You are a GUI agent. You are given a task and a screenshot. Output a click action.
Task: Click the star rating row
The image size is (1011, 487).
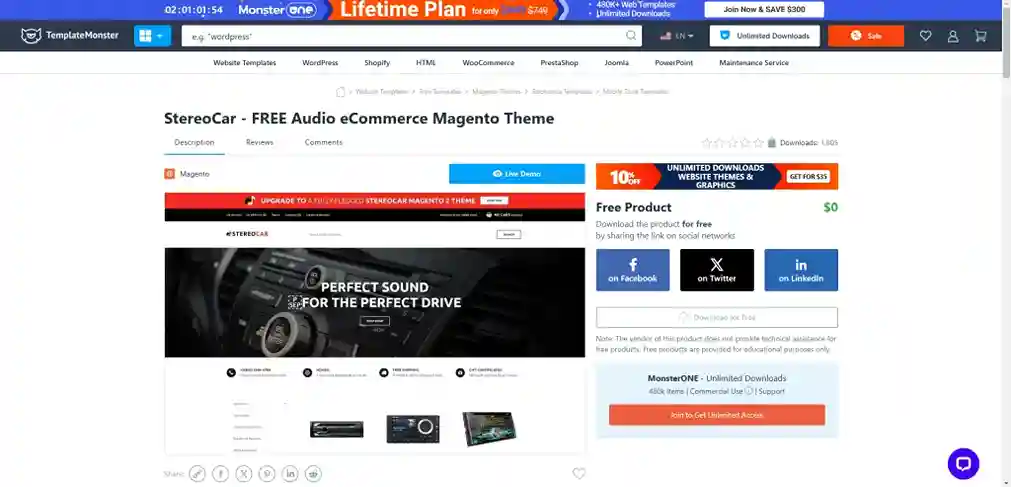[x=732, y=143]
